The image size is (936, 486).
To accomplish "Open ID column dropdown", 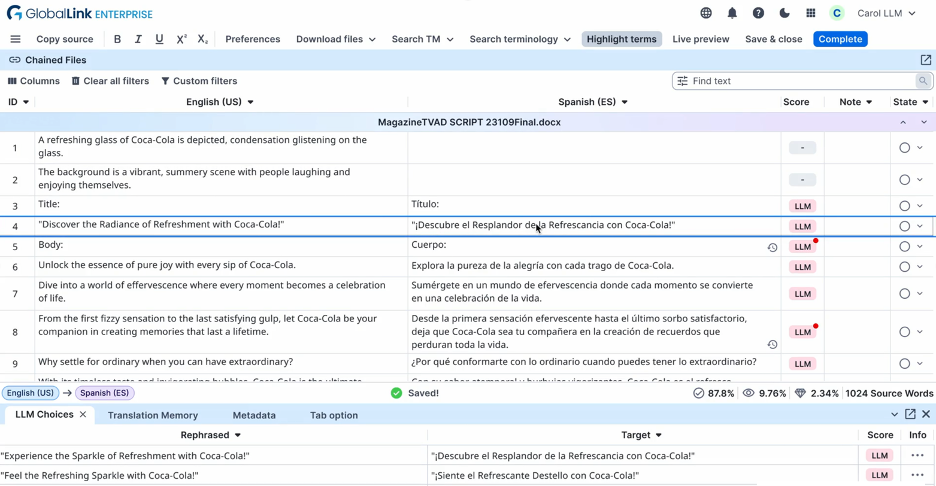I will click(x=26, y=102).
